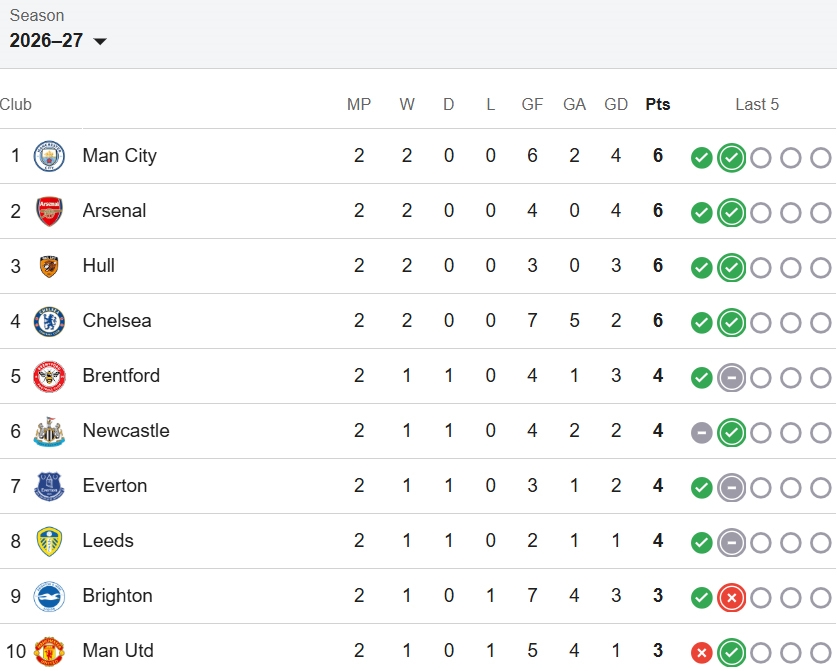
Task: Click the Chelsea club crest
Action: point(49,321)
